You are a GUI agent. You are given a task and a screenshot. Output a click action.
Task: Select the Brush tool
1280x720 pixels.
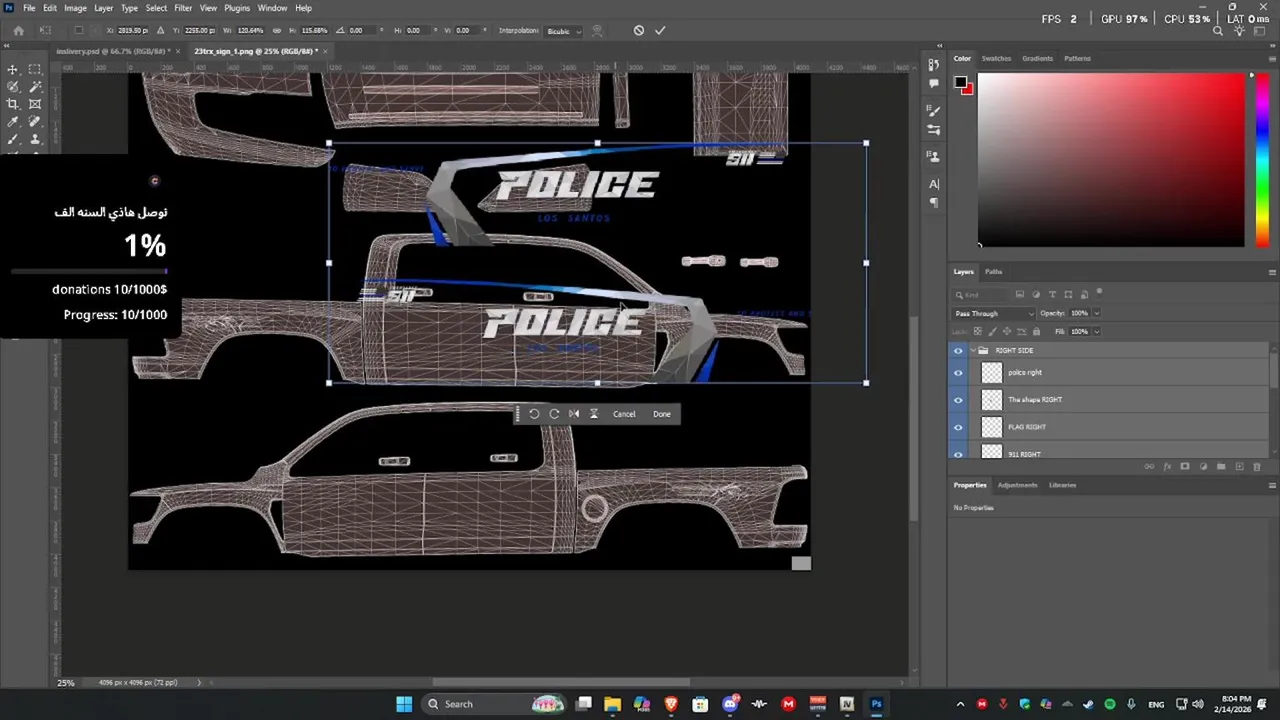pyautogui.click(x=13, y=139)
